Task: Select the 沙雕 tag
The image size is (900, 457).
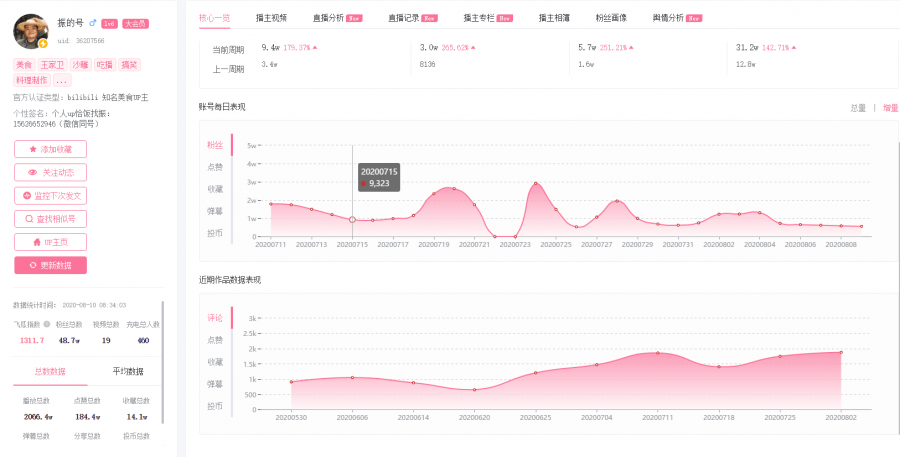Action: [x=81, y=65]
